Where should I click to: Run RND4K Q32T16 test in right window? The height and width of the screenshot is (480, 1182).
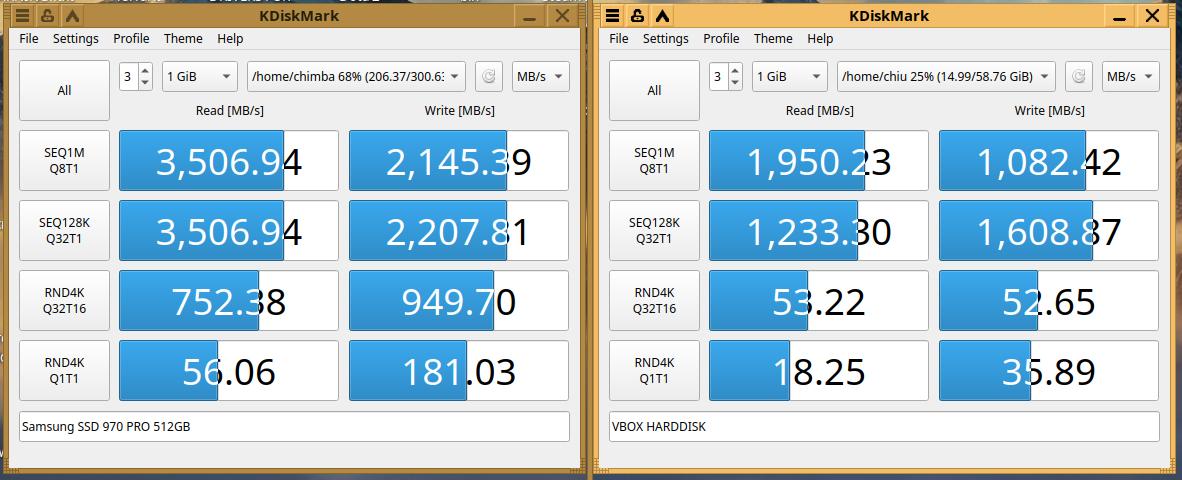click(x=654, y=301)
